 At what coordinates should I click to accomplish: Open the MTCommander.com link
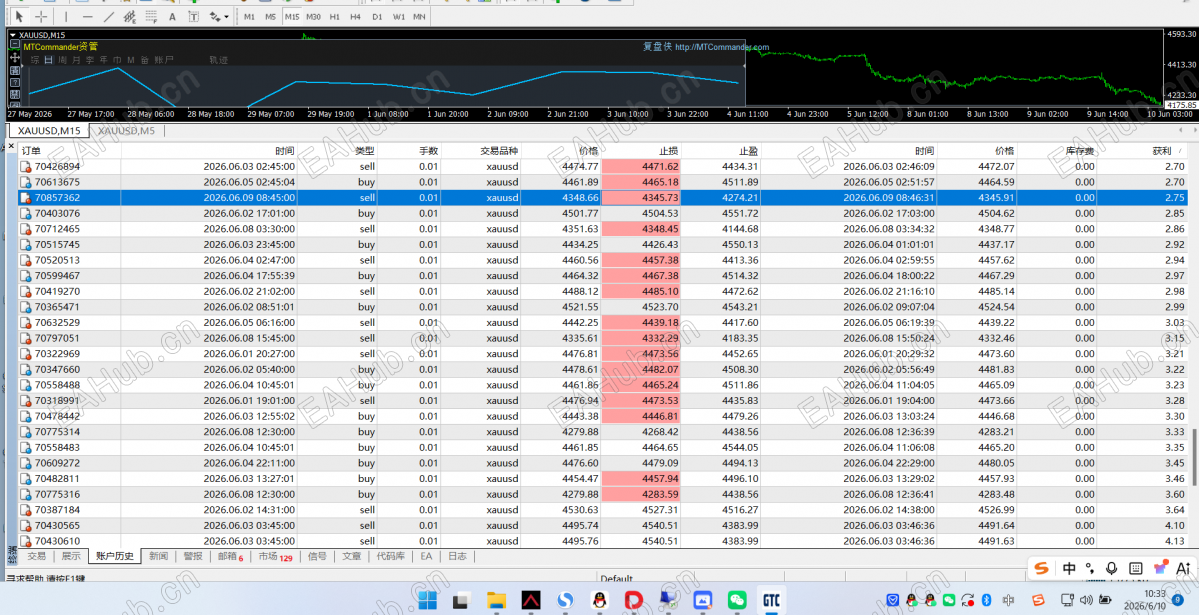click(x=721, y=47)
